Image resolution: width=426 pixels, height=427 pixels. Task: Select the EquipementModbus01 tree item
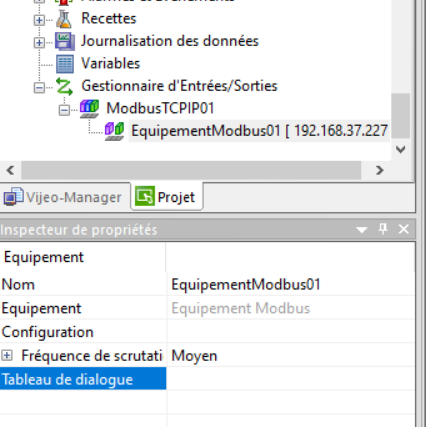259,131
